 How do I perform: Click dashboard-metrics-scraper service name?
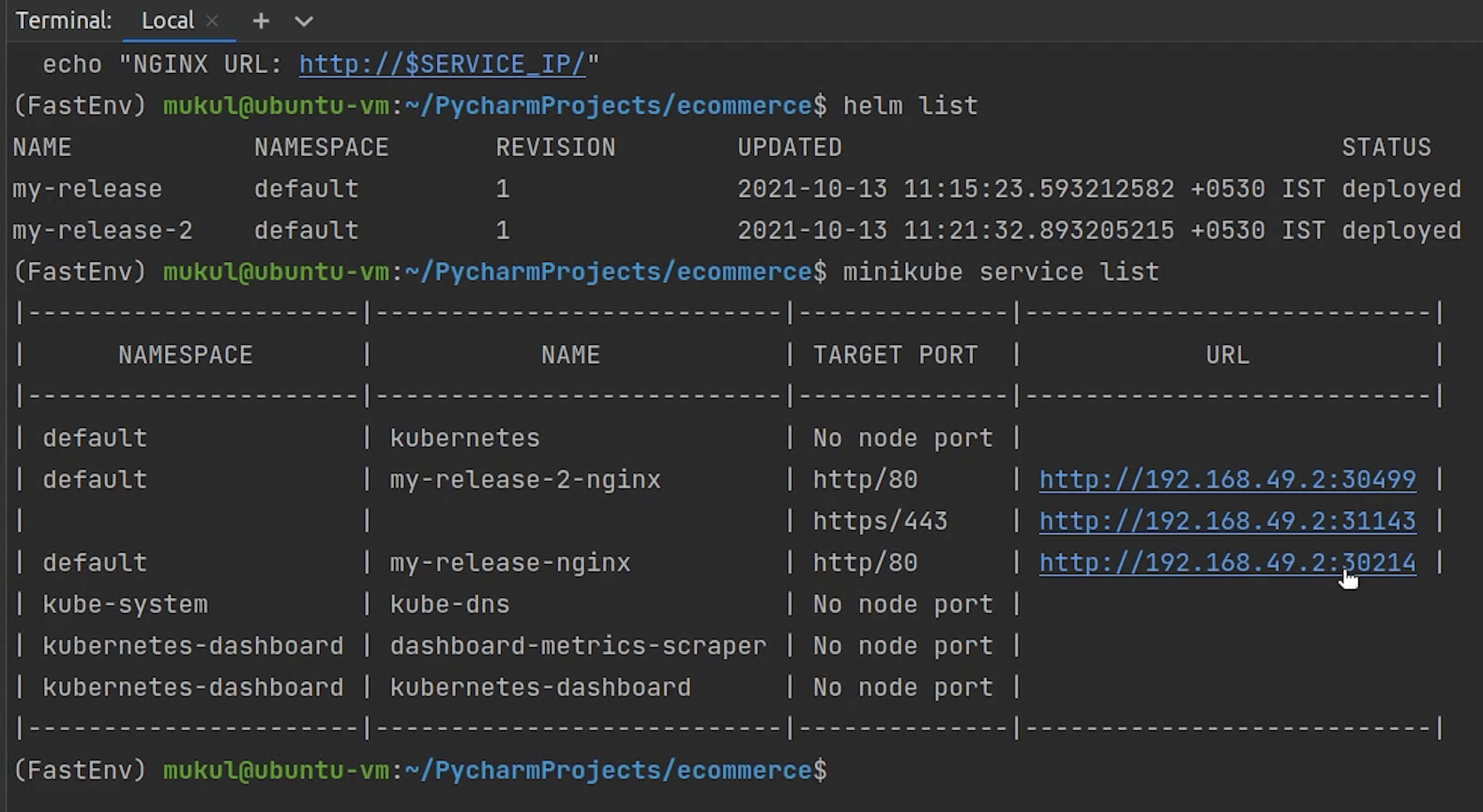point(578,646)
